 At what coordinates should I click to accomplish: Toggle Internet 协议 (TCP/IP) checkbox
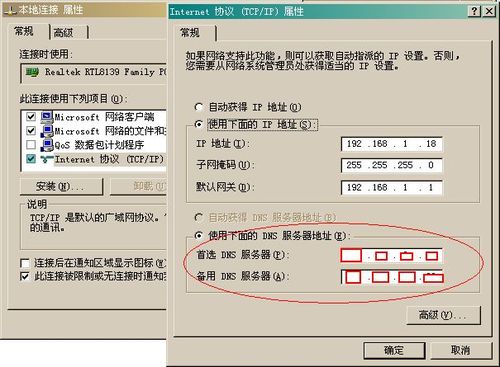tap(31, 159)
